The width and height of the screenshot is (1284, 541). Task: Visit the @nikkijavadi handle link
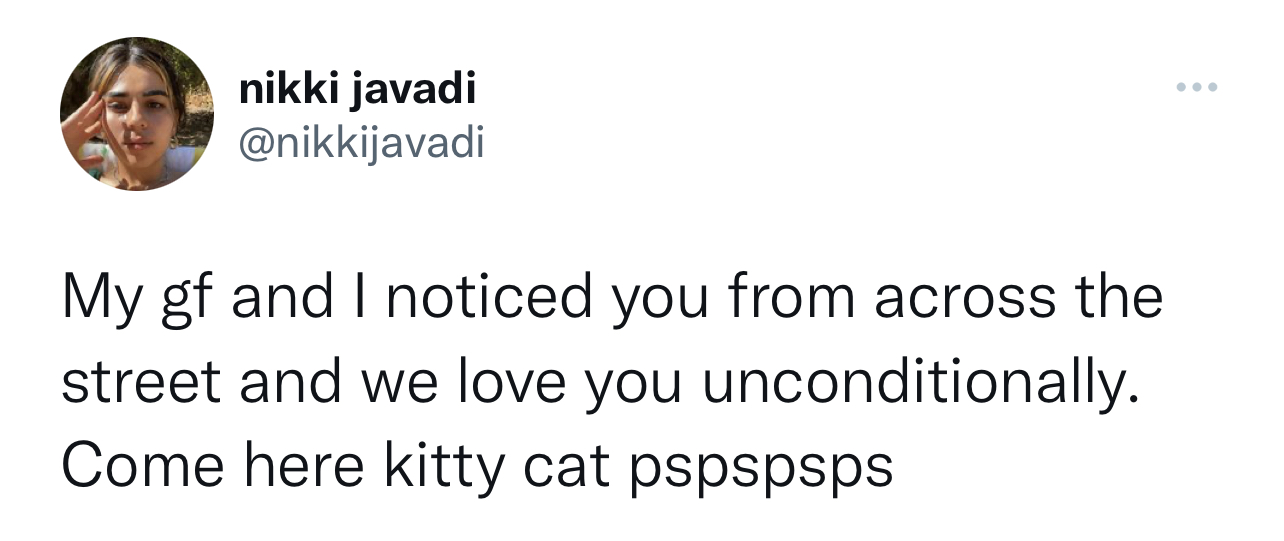point(361,145)
